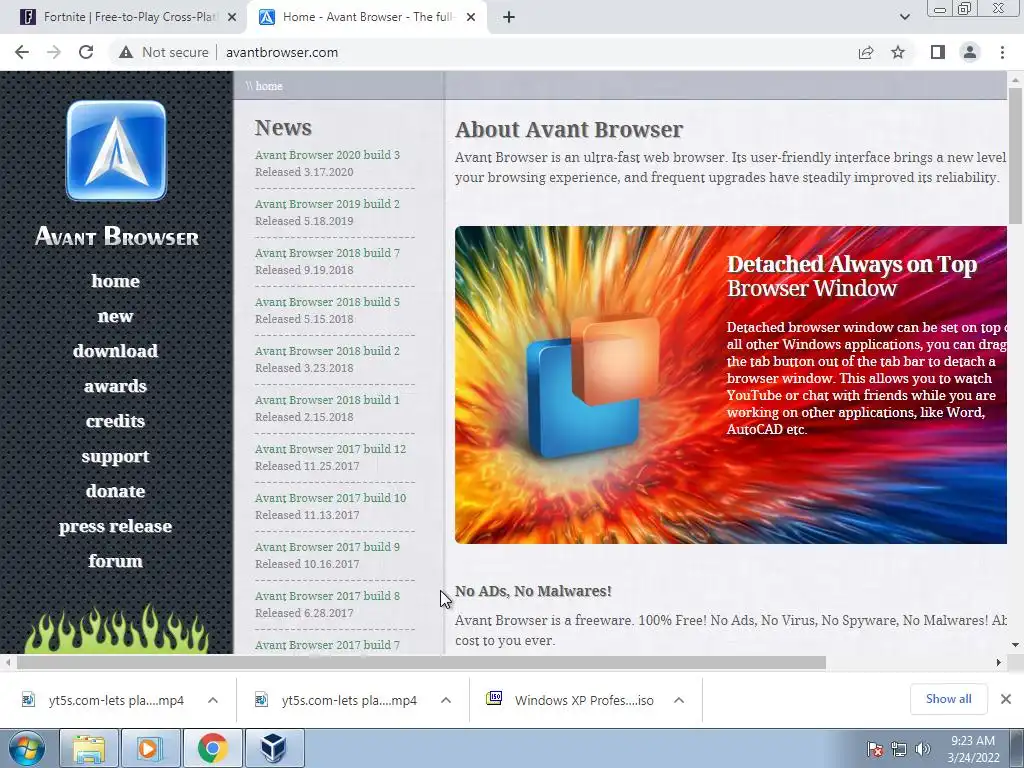
Task: Click the Detached Always on Top banner
Action: point(731,385)
